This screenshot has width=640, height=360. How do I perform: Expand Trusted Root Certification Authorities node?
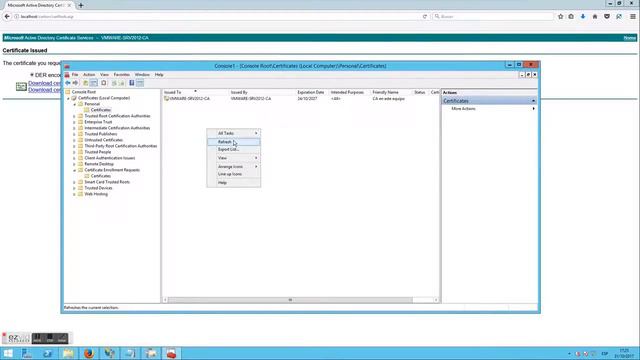[75, 116]
